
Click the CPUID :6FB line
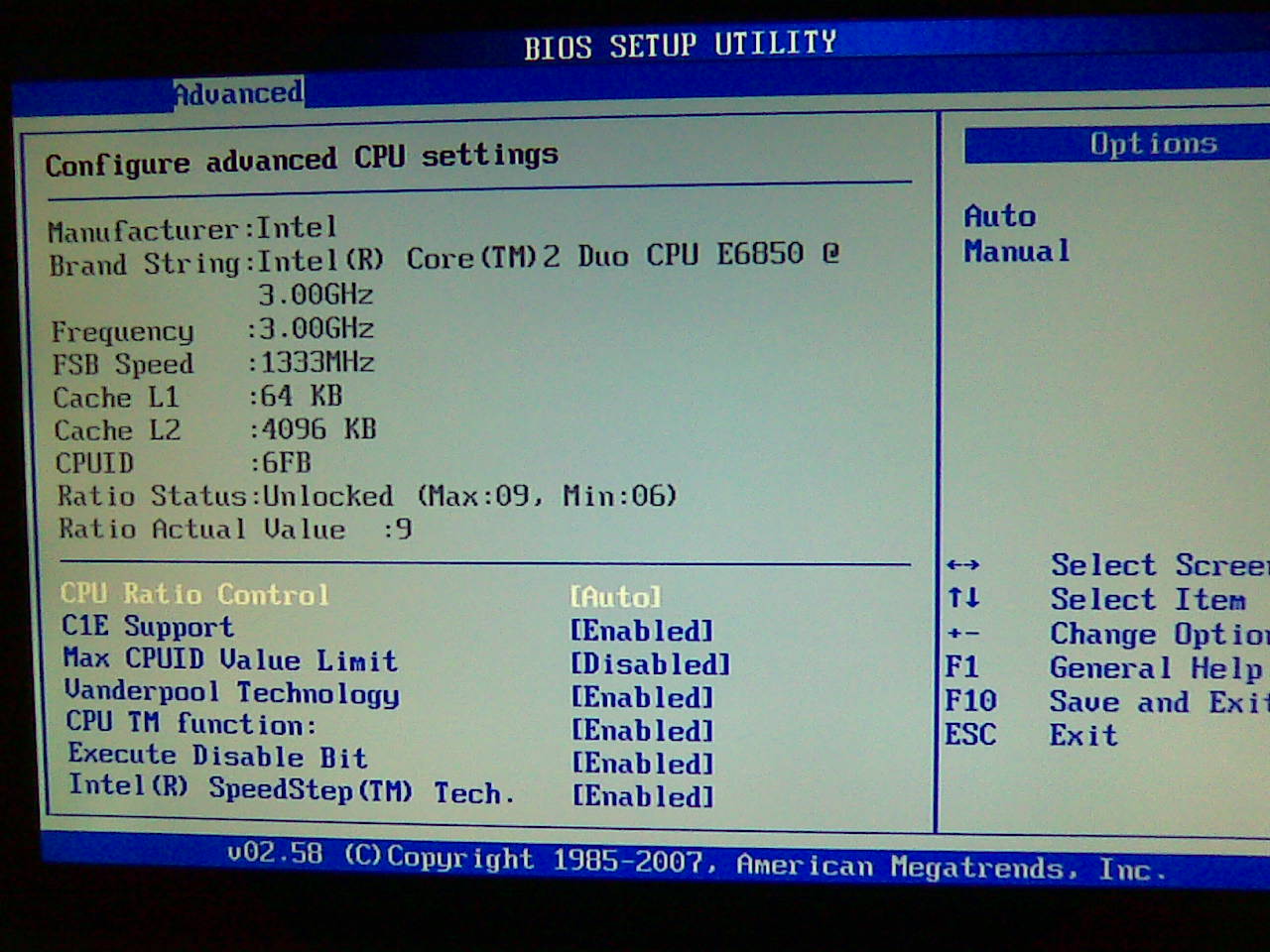184,463
